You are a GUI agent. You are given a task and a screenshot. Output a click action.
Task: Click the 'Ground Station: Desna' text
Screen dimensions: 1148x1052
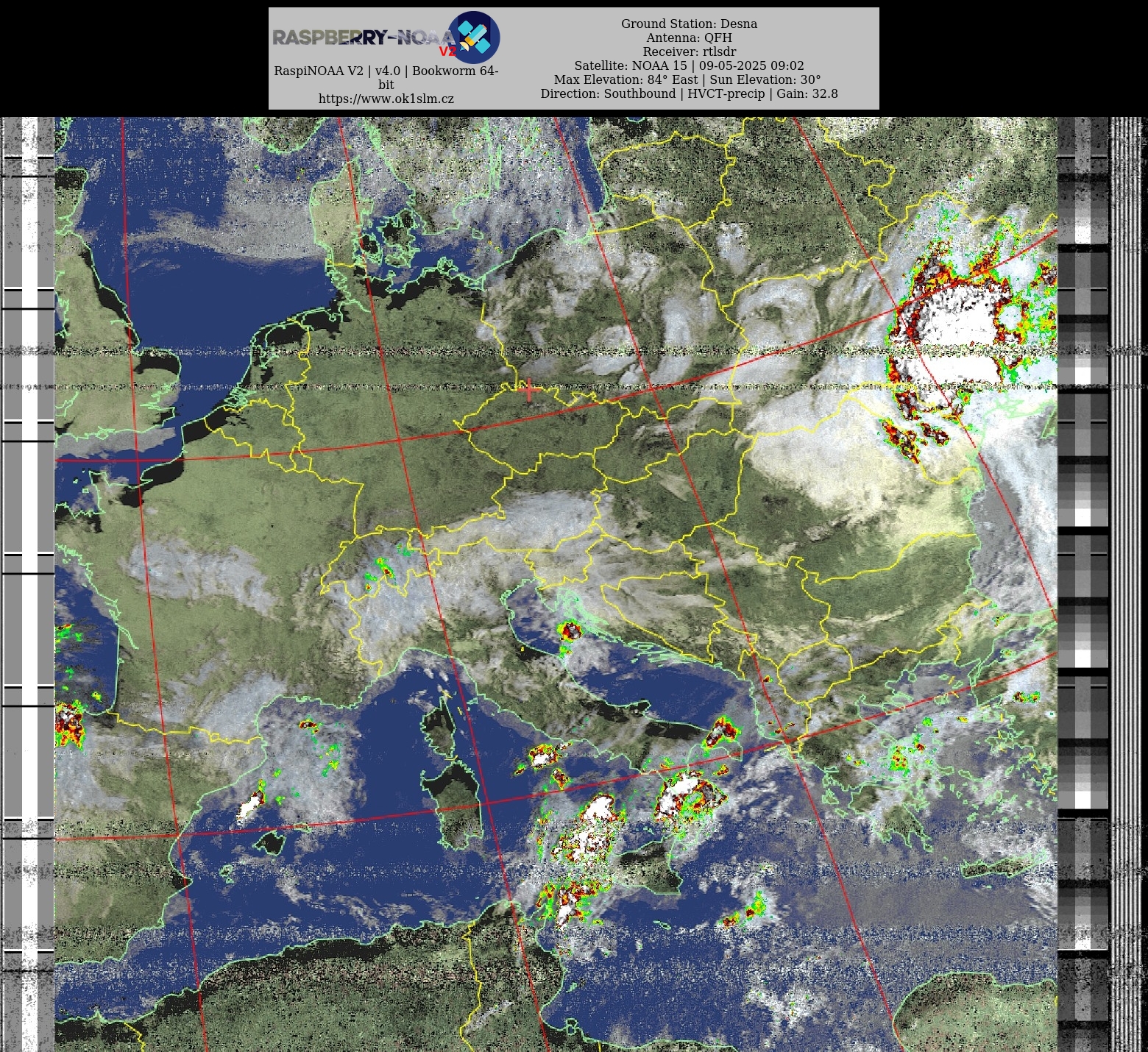690,24
